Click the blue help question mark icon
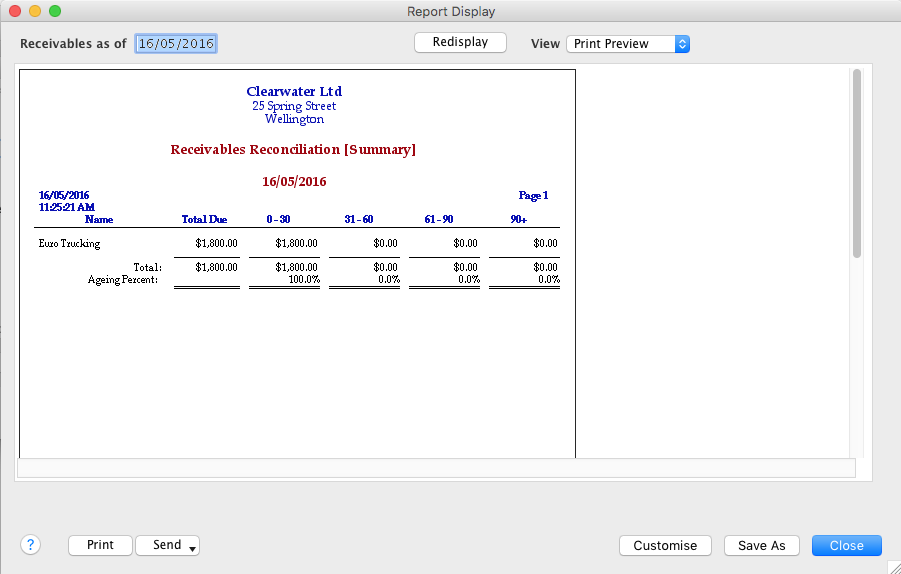901x574 pixels. coord(30,545)
